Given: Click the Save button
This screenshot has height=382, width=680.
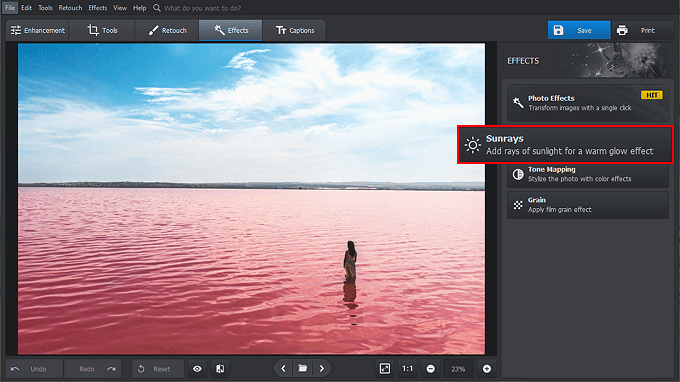Looking at the screenshot, I should click(x=579, y=30).
